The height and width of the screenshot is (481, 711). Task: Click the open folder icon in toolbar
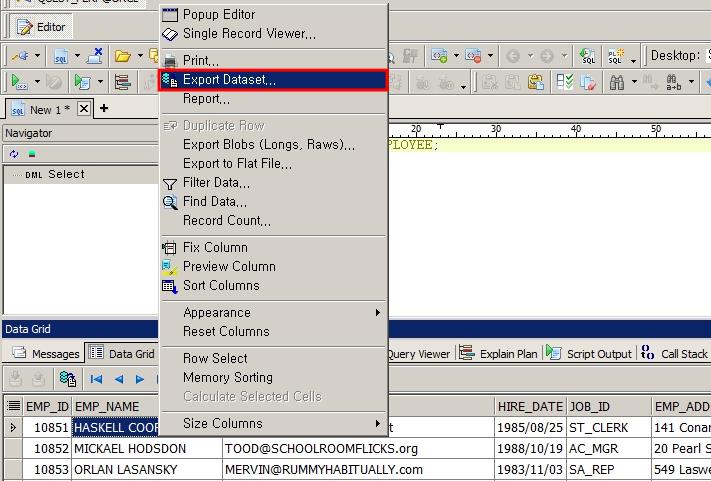122,56
